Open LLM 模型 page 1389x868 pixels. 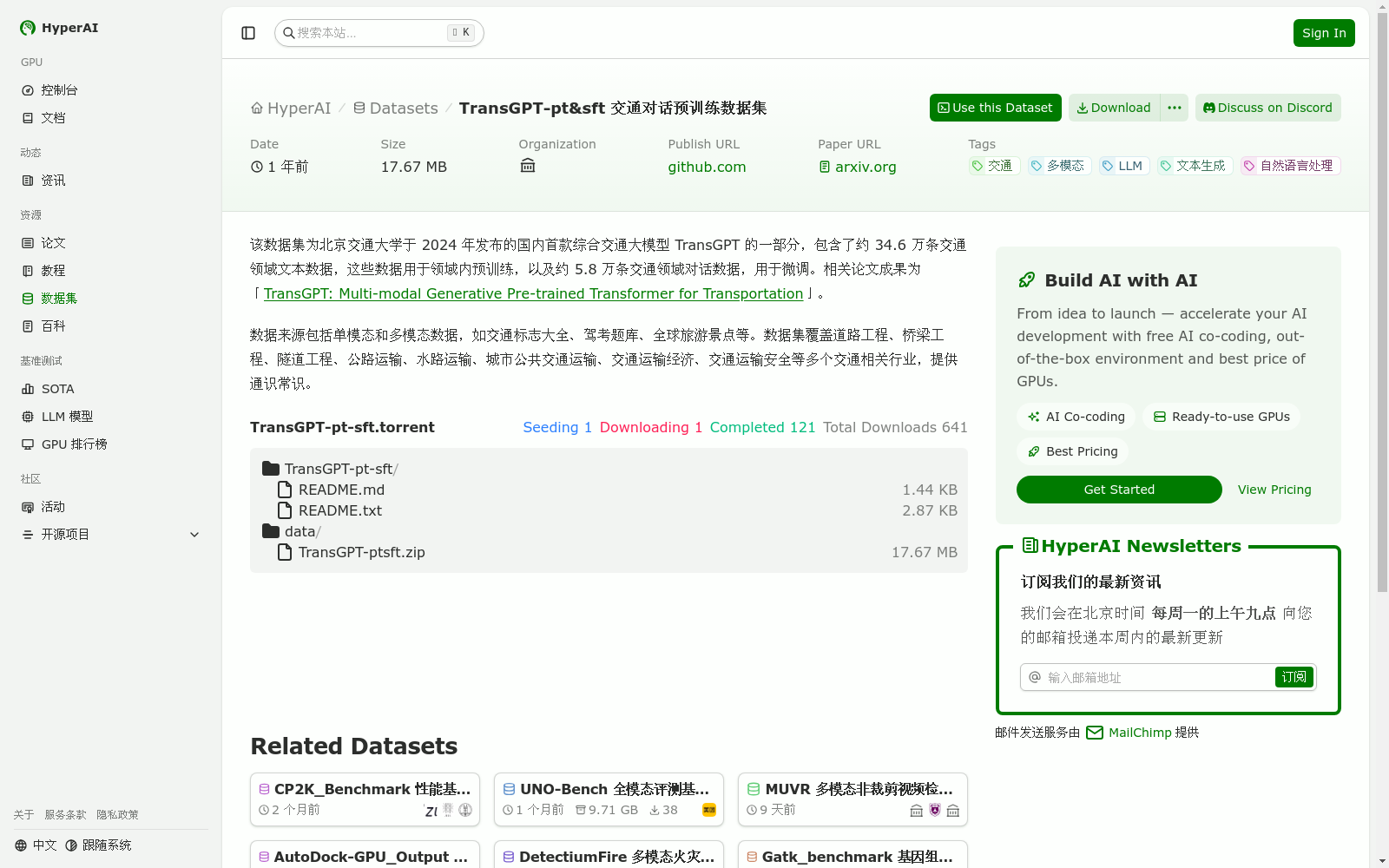pos(110,417)
